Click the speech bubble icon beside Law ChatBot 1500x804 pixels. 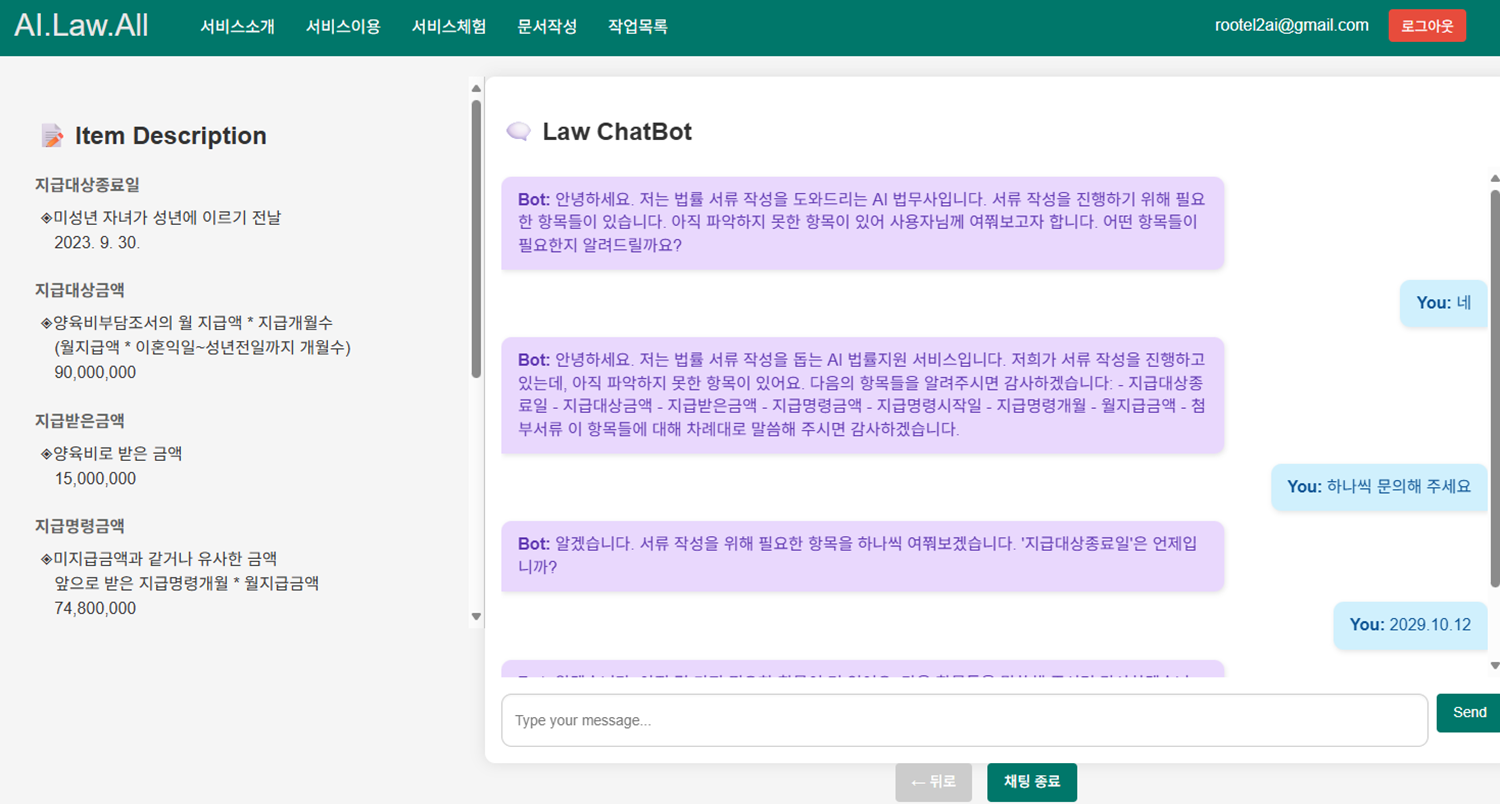coord(518,131)
